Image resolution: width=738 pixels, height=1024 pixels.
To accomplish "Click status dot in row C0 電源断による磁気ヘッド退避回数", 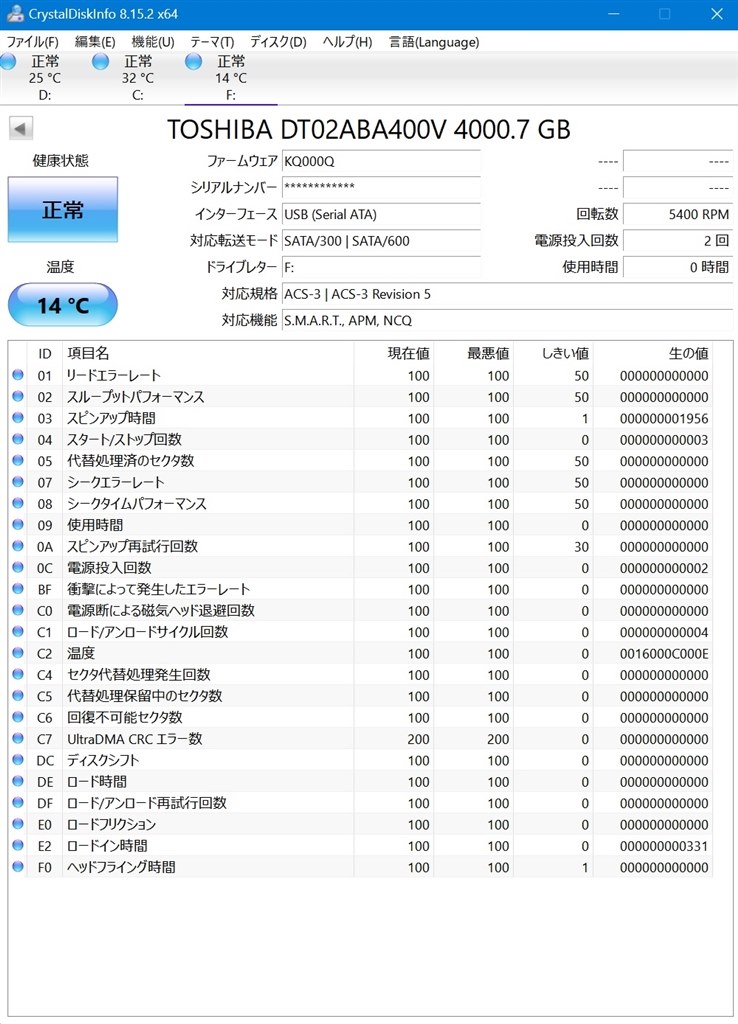I will pos(18,610).
